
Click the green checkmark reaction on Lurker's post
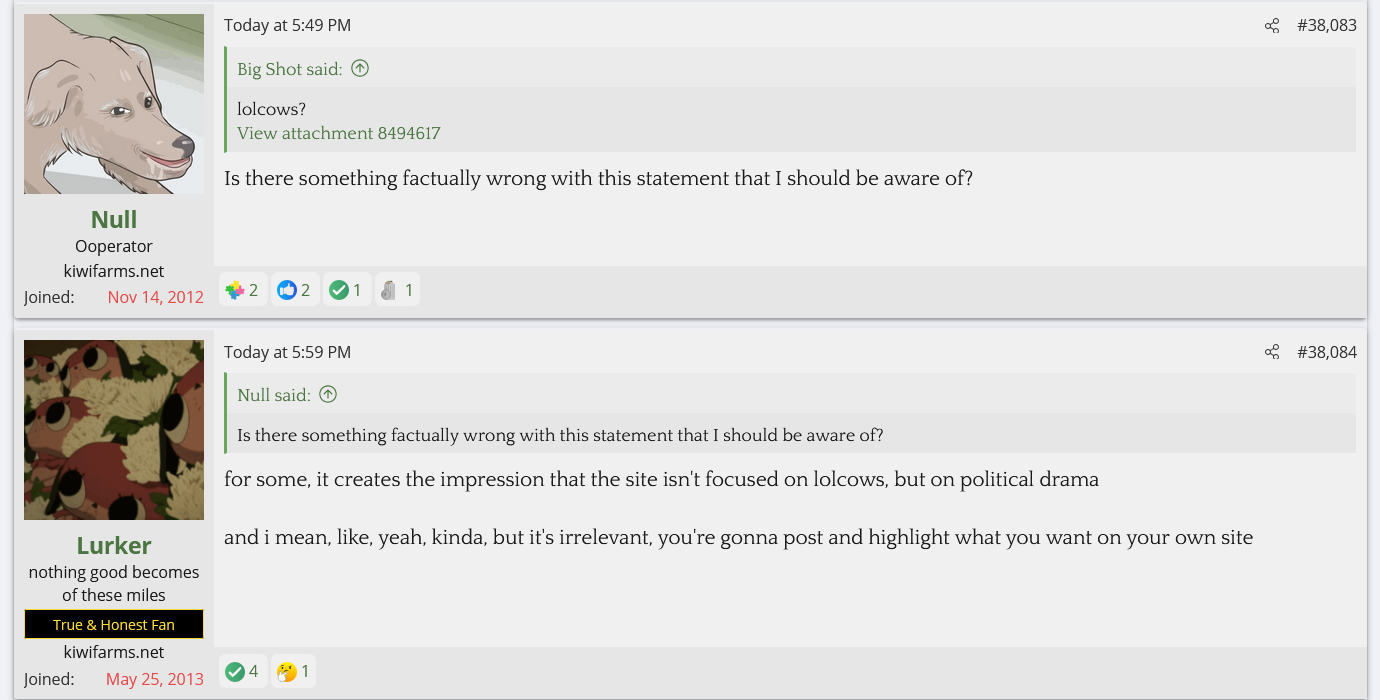point(235,671)
